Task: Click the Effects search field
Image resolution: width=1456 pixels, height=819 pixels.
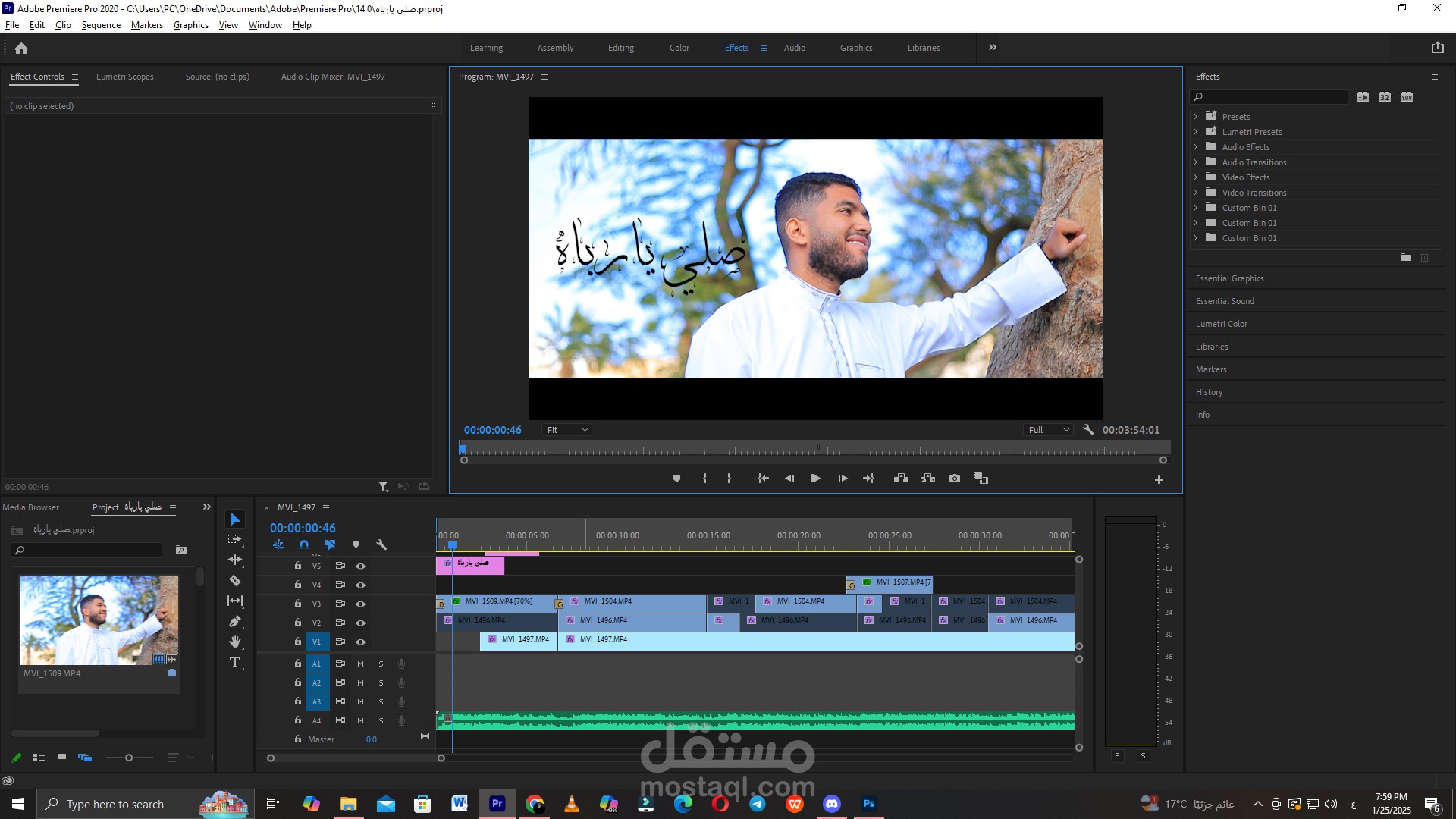Action: point(1269,97)
